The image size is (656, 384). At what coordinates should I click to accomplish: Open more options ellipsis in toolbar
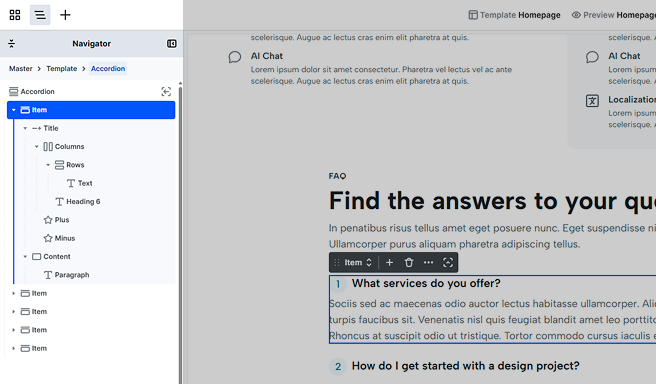click(428, 263)
